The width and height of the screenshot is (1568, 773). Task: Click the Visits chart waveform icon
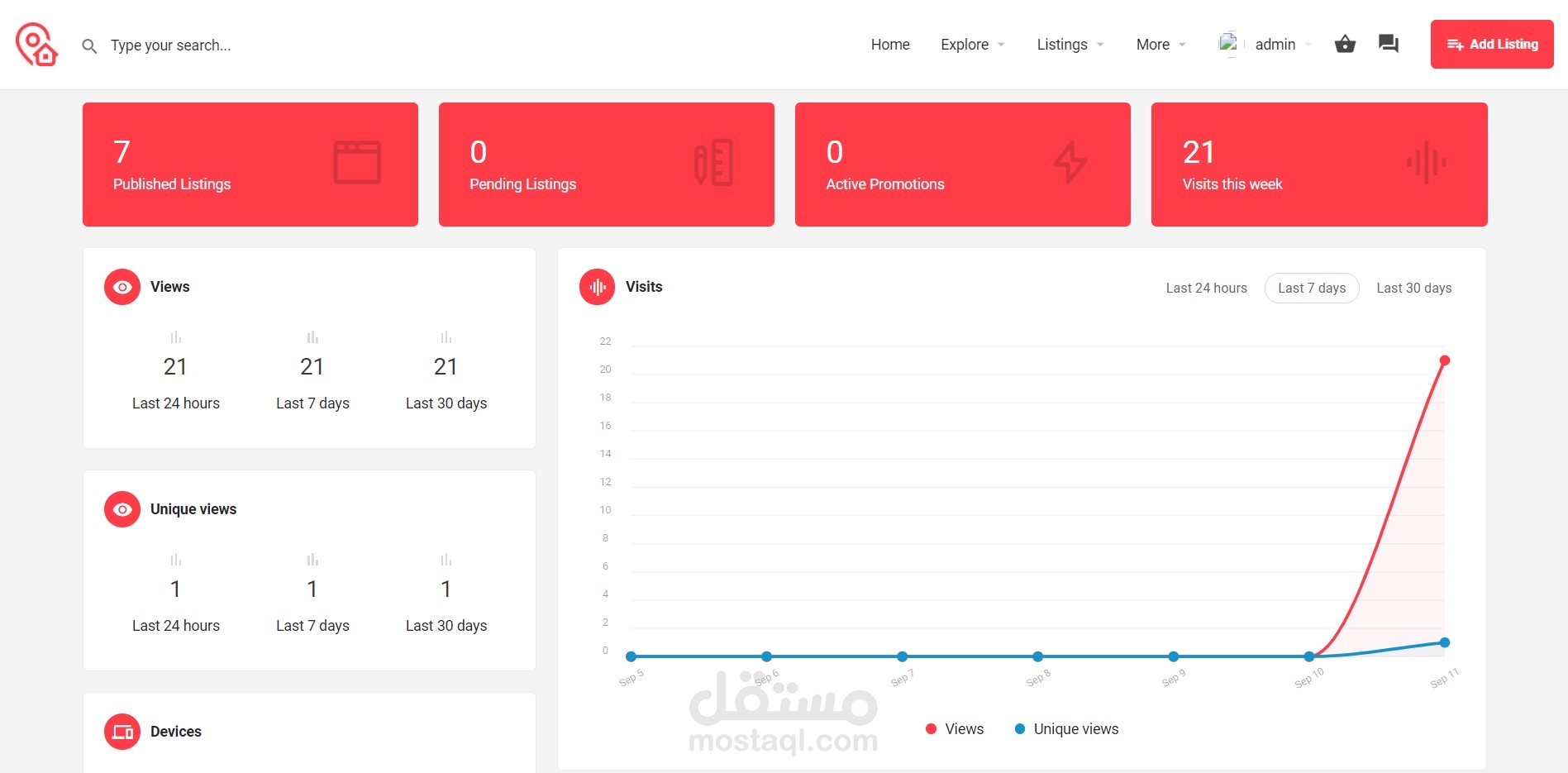pos(598,287)
